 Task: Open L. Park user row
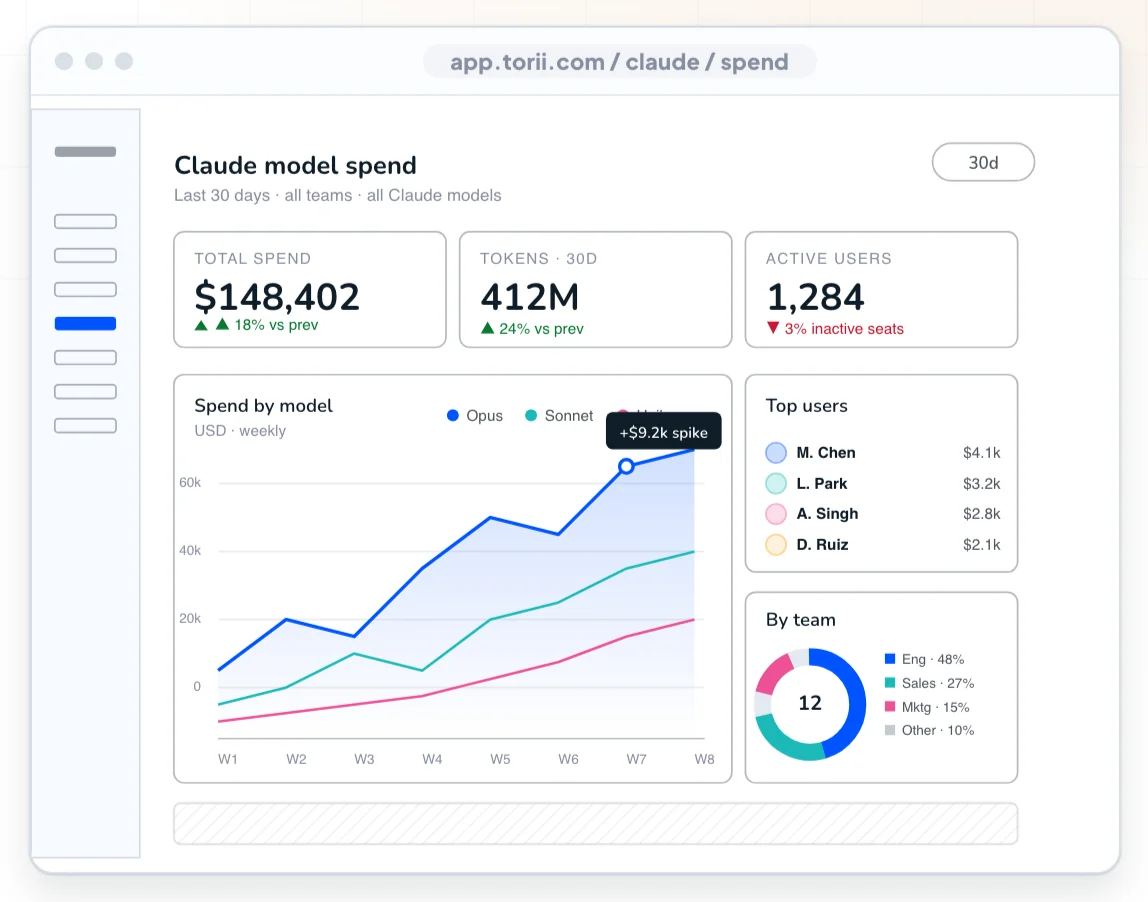point(882,483)
